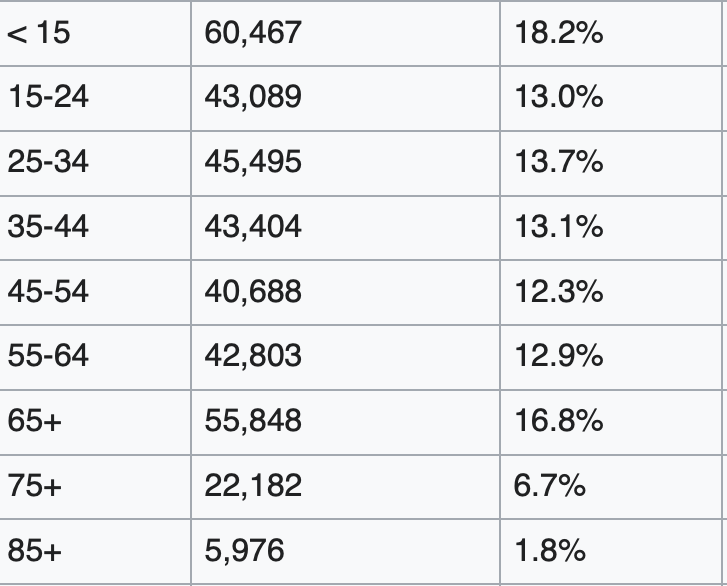Click the 45,495 population figure
Screen dimensions: 727x586
coord(252,162)
